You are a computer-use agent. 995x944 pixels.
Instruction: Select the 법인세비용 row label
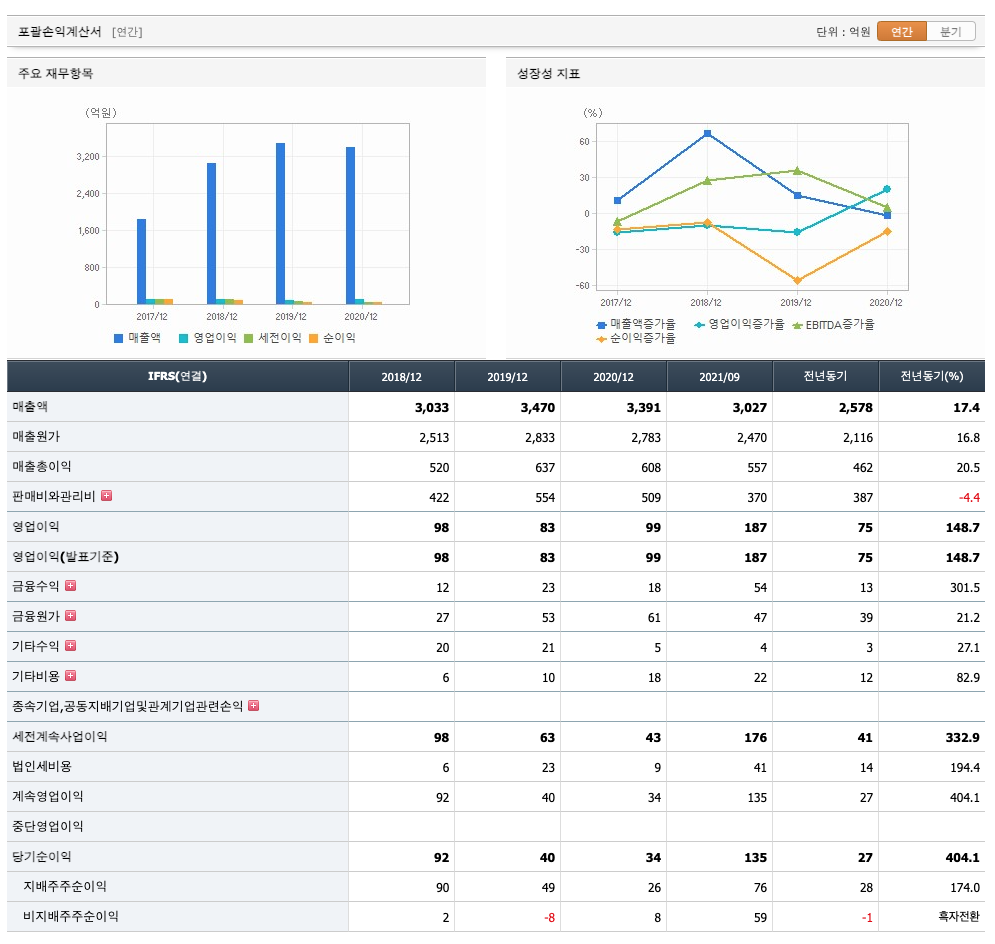[x=42, y=766]
